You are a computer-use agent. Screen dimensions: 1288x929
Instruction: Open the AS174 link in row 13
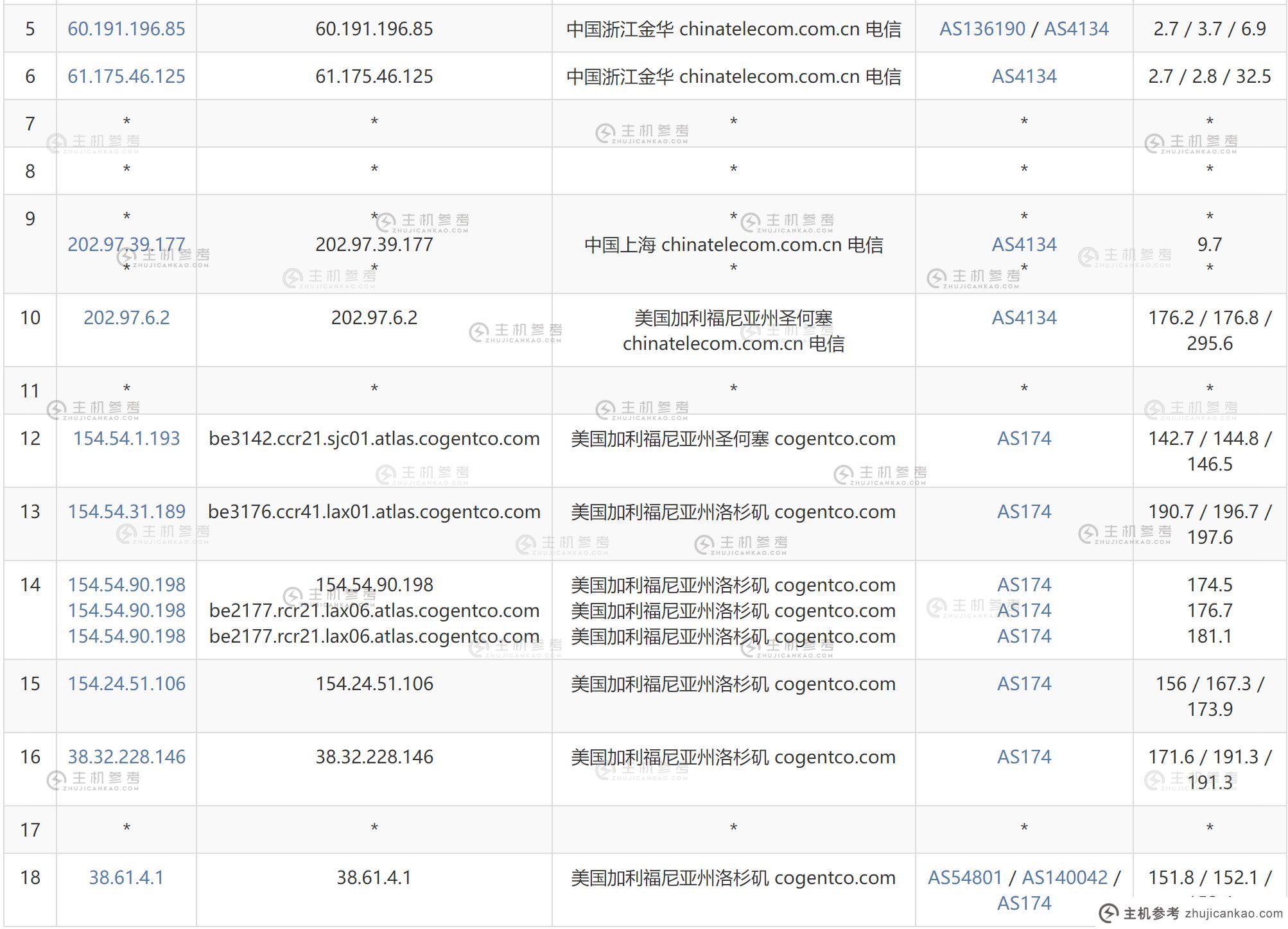click(x=1024, y=512)
